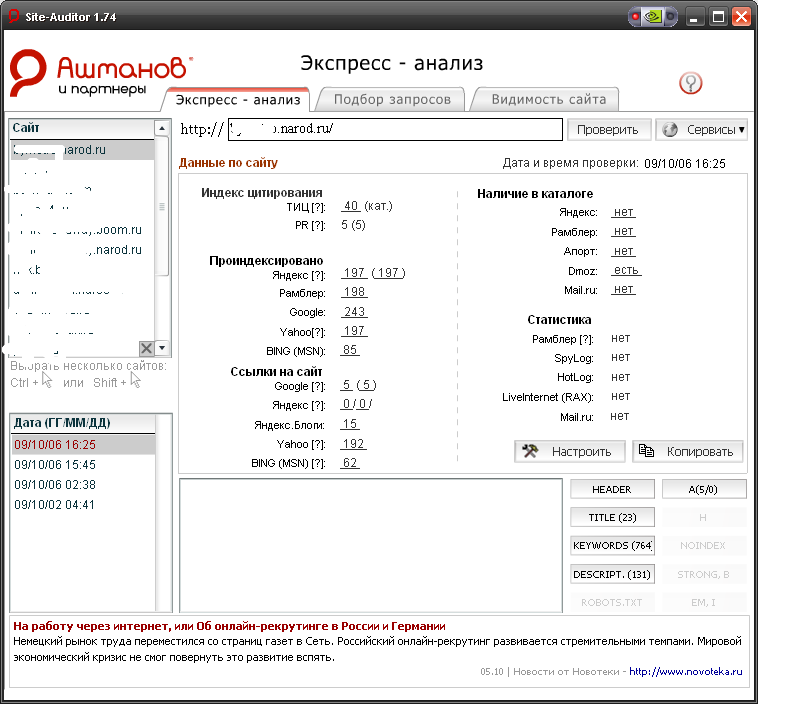Click the TITLE (23) button

612,517
